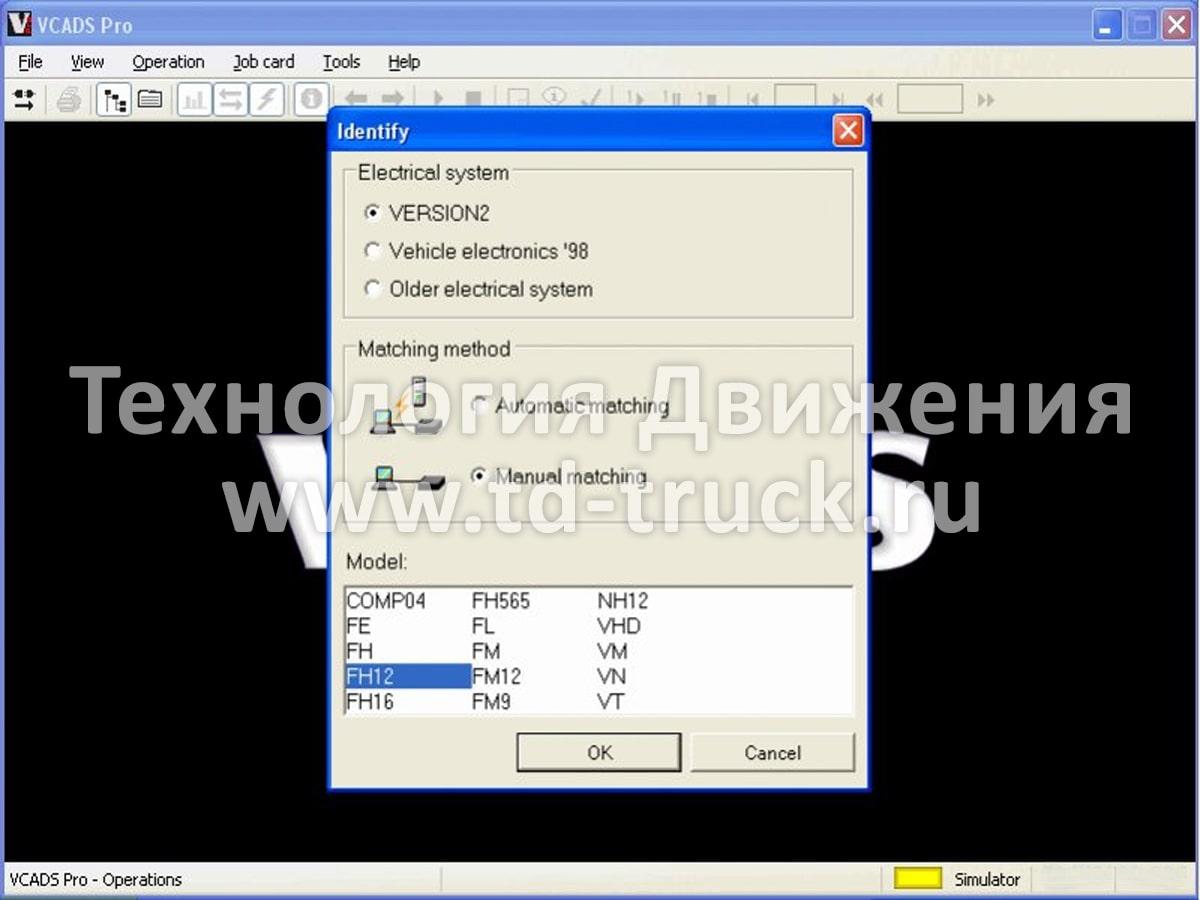
Task: Click the fast-forward double arrow toolbar icon
Action: pyautogui.click(x=986, y=99)
